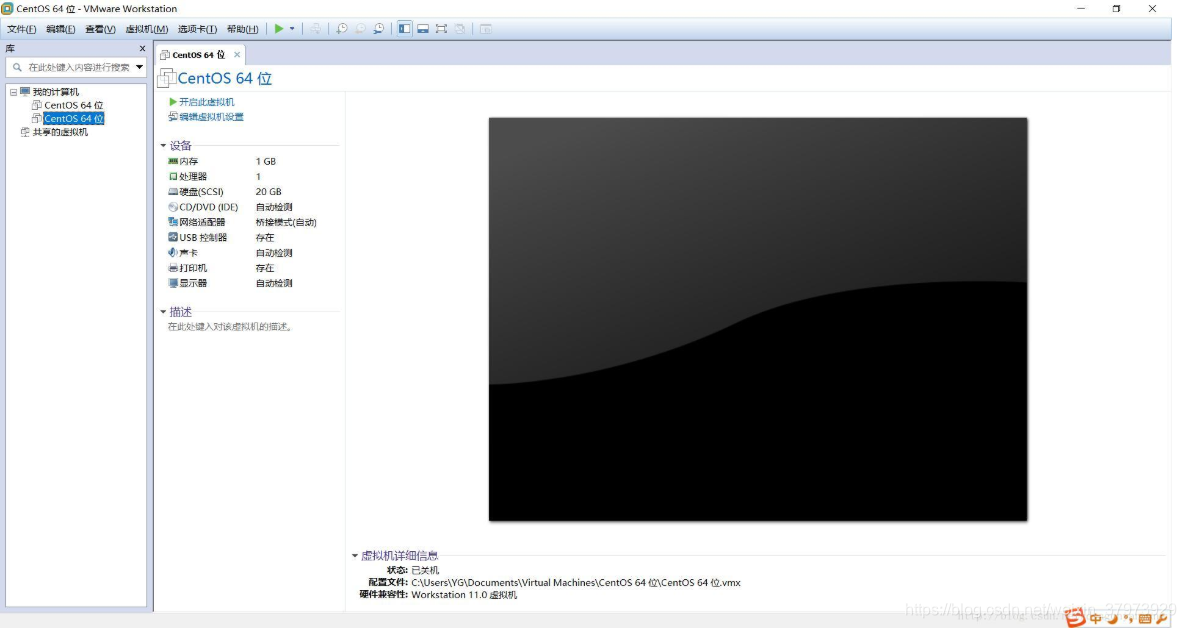The image size is (1186, 628).
Task: Collapse the 描述 section
Action: point(163,312)
